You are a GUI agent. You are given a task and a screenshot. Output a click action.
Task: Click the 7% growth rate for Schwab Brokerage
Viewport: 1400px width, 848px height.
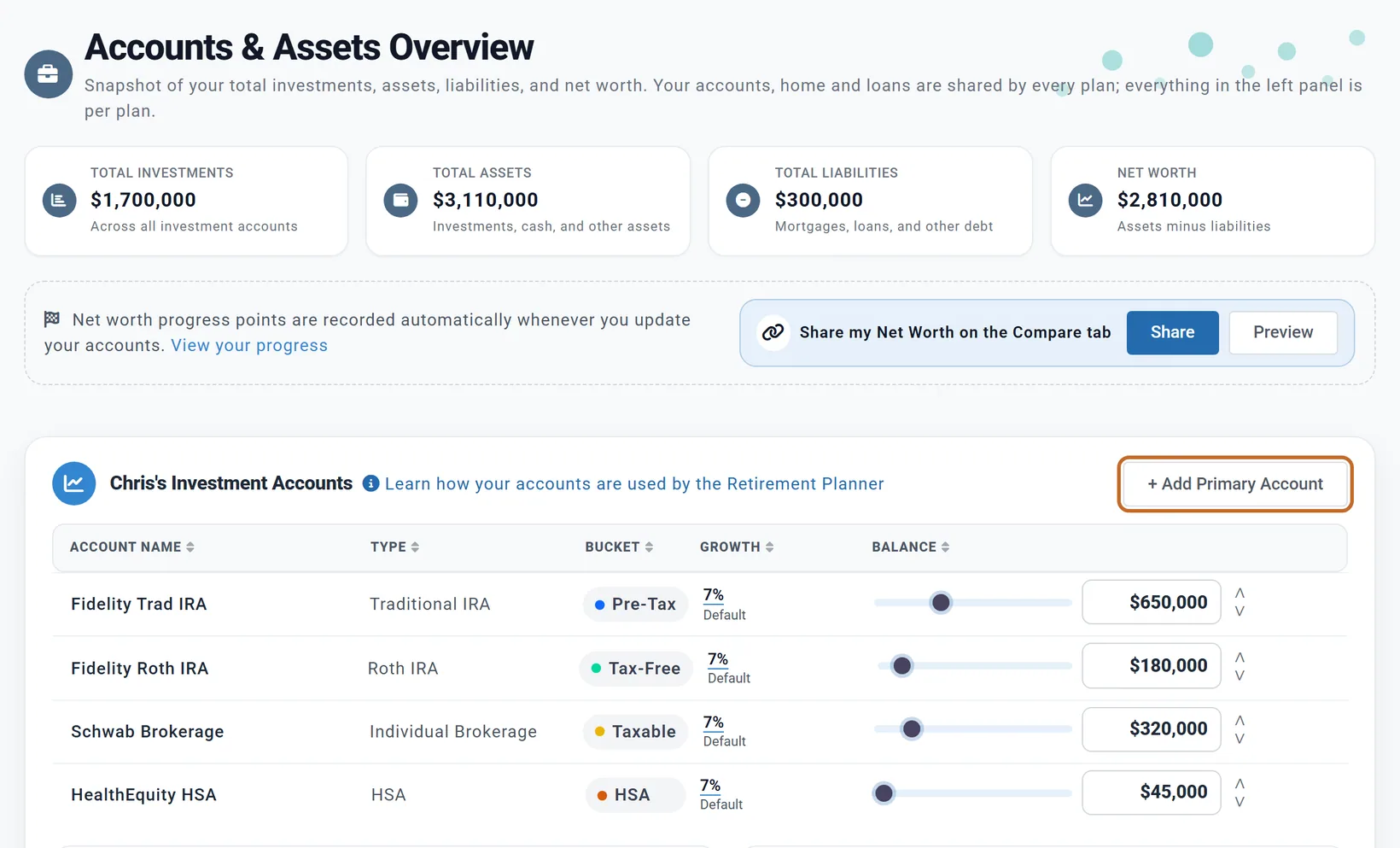[x=714, y=722]
